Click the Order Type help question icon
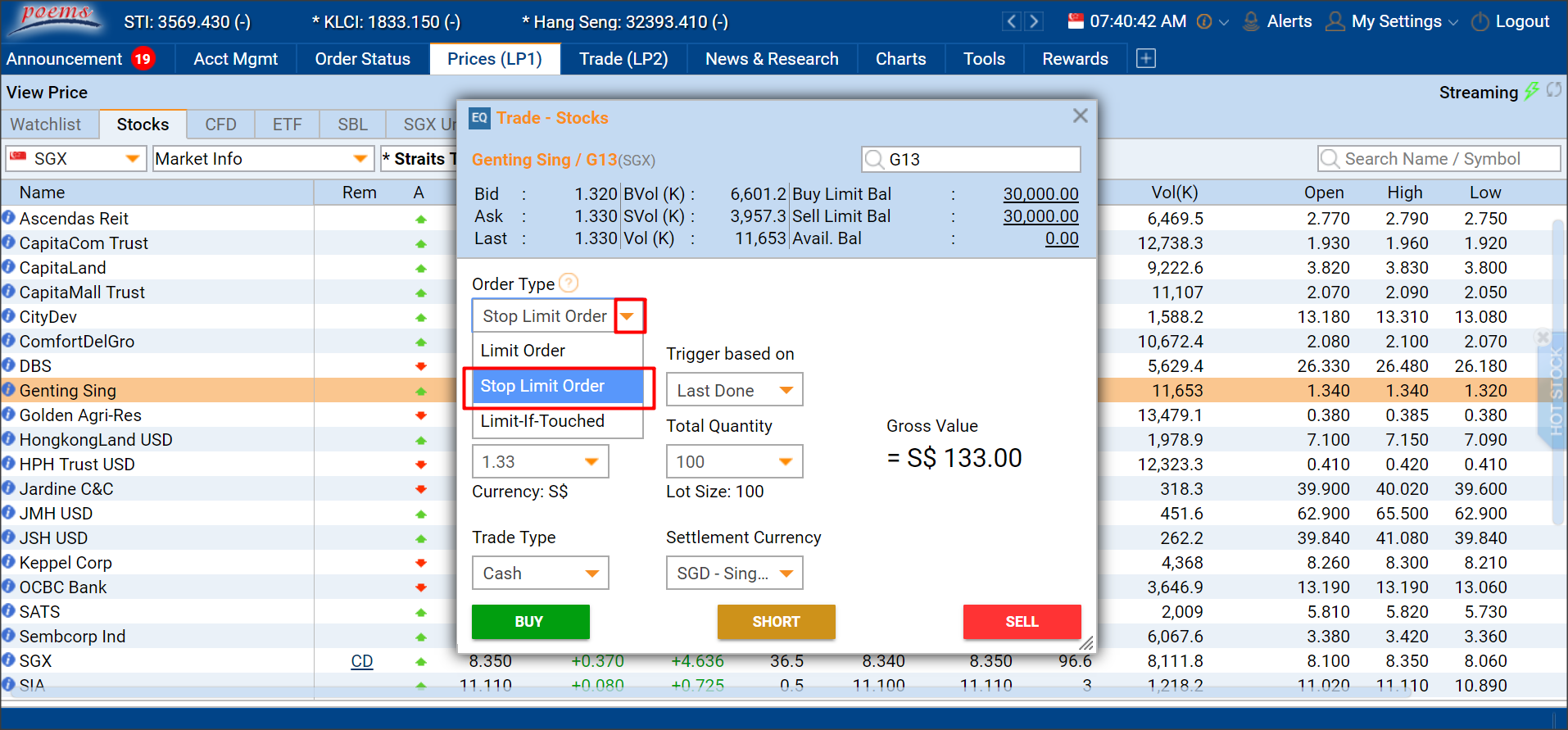Screen dimensions: 1568x730 [569, 283]
